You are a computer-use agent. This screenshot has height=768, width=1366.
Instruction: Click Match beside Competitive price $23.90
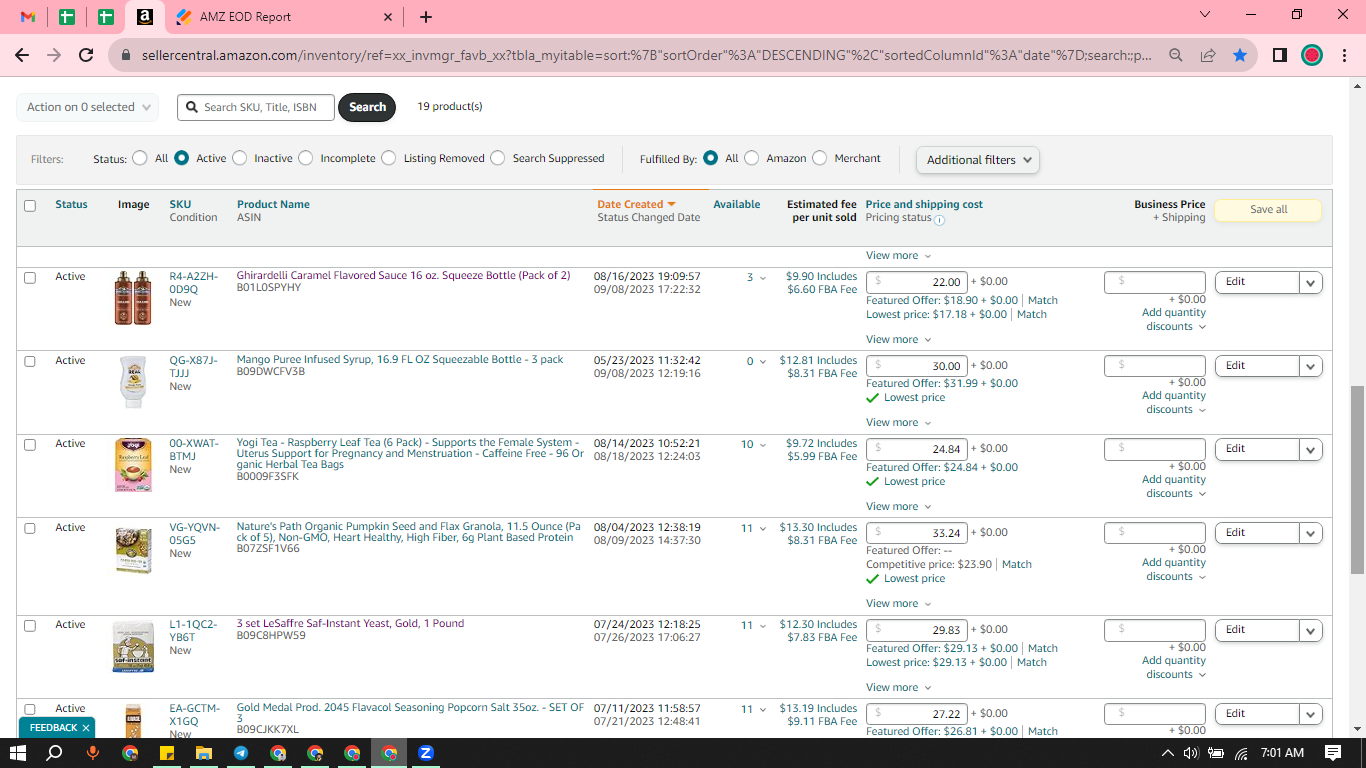(1017, 564)
